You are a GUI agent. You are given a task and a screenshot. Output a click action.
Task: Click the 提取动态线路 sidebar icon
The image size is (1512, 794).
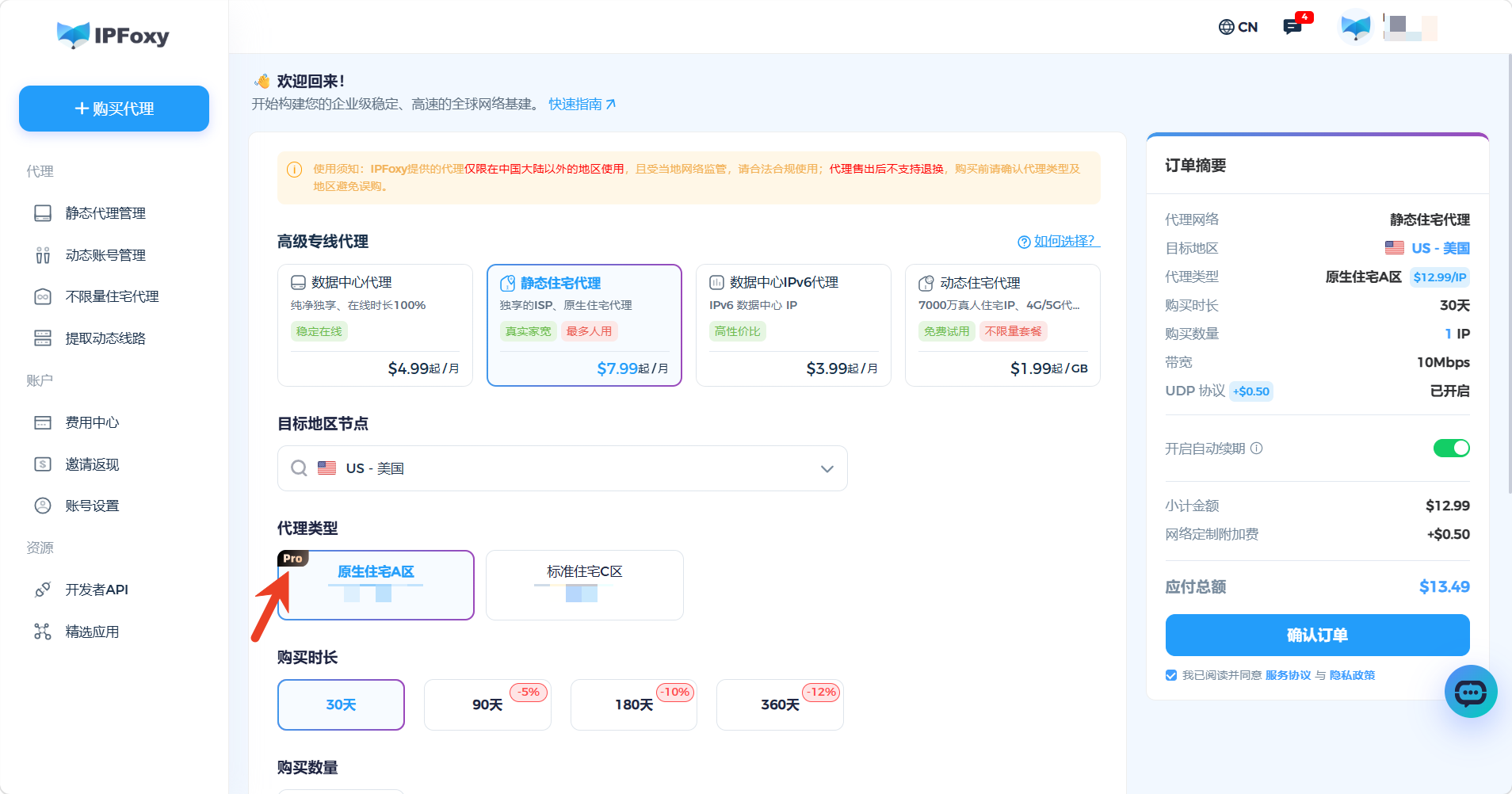[x=43, y=338]
